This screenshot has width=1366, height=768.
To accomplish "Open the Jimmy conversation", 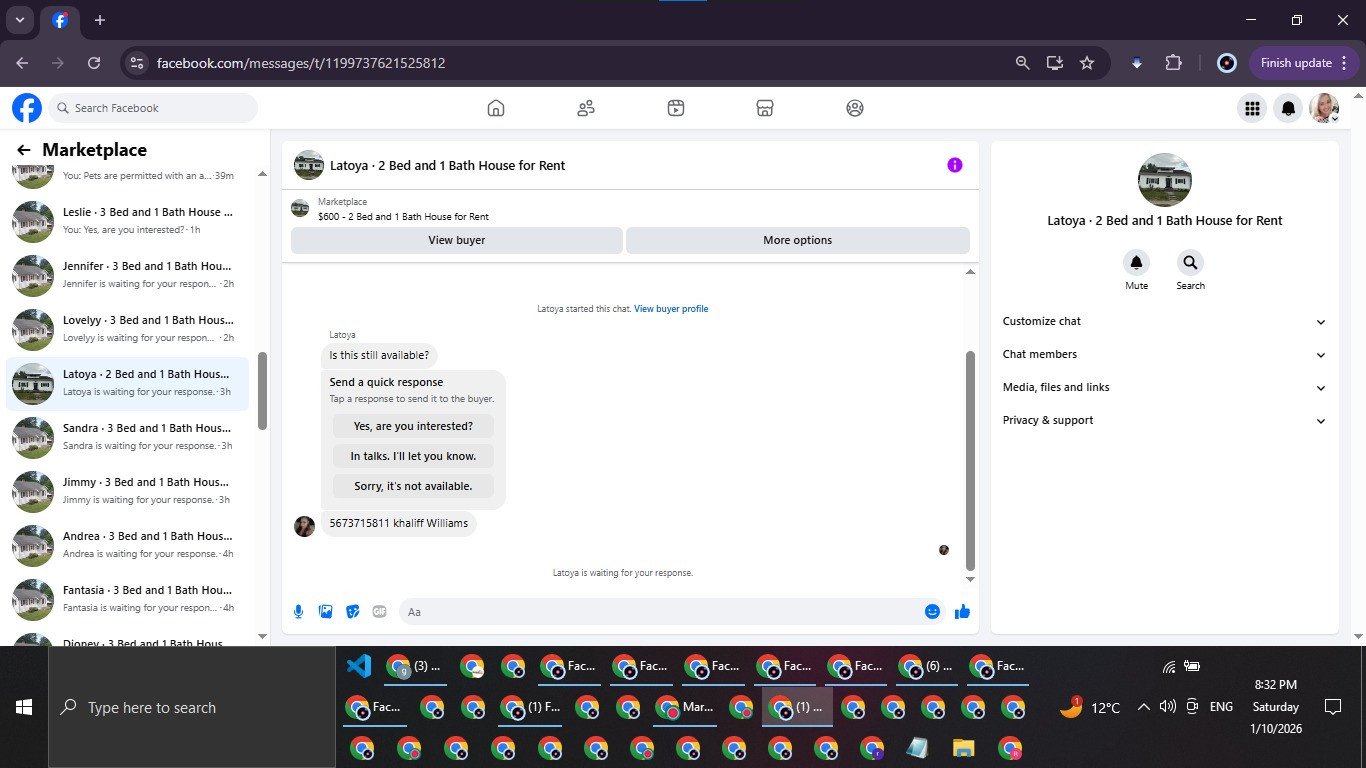I will point(127,491).
